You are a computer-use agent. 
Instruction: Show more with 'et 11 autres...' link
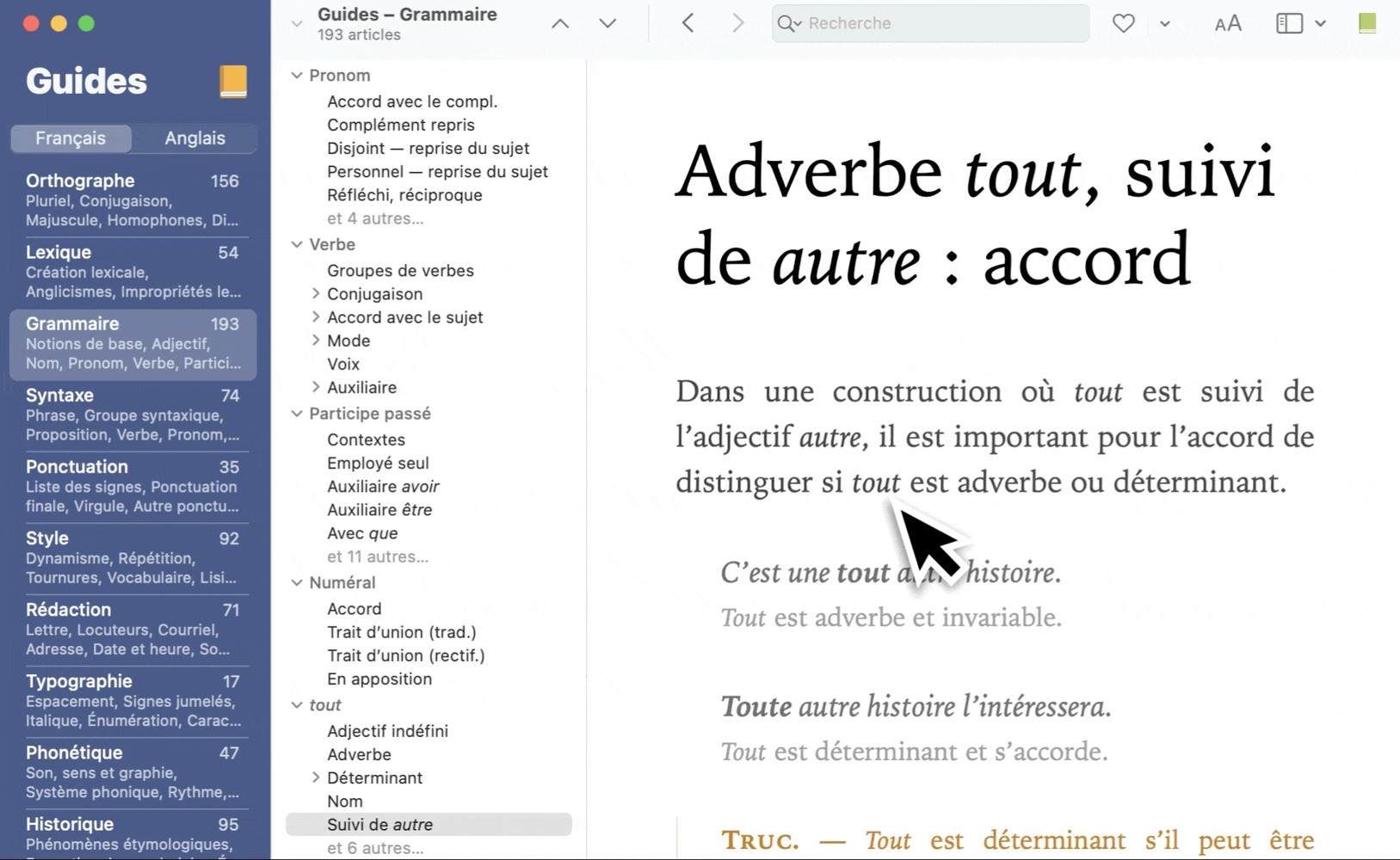point(377,556)
